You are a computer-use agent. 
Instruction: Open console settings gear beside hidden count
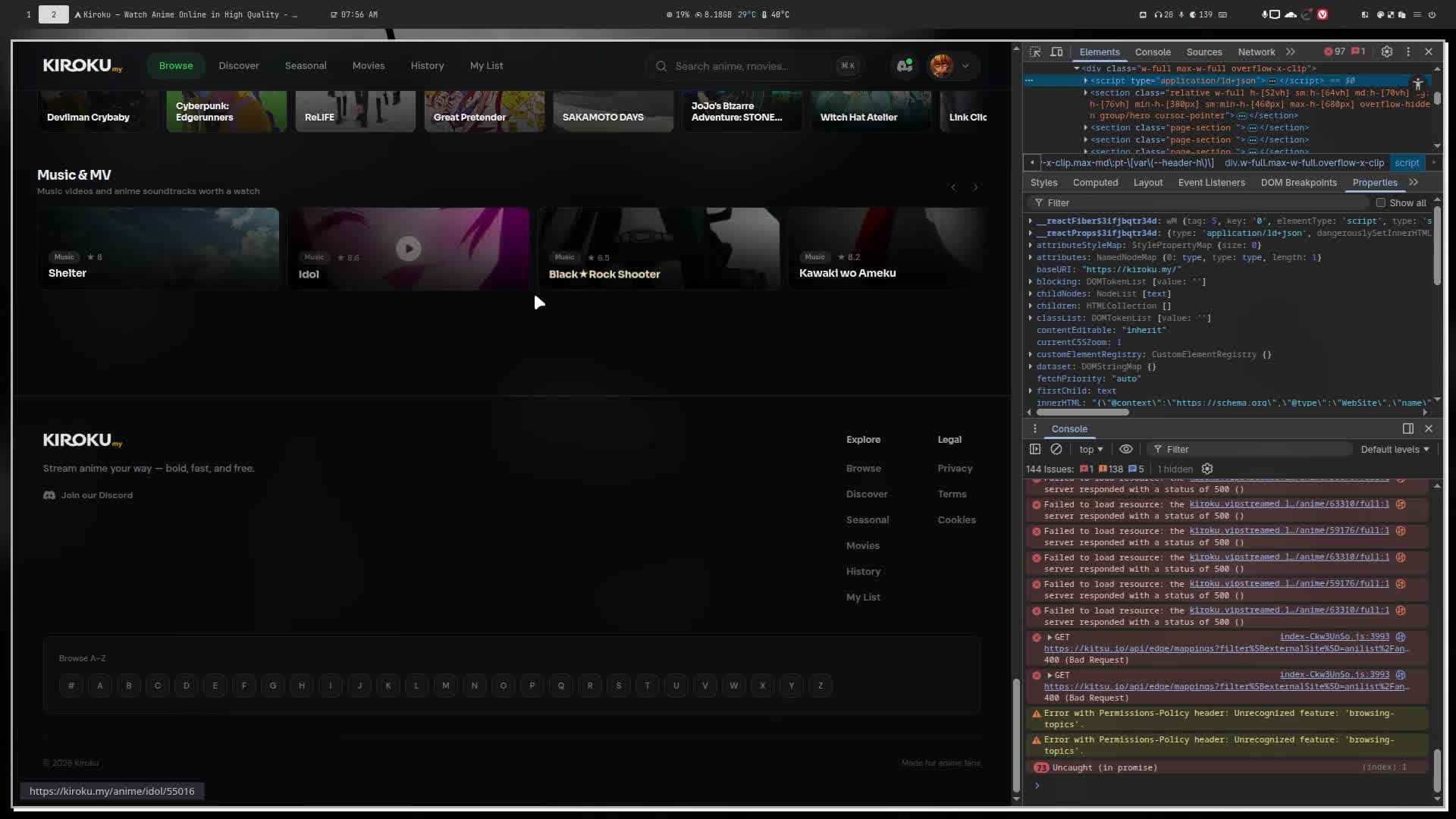pyautogui.click(x=1207, y=469)
